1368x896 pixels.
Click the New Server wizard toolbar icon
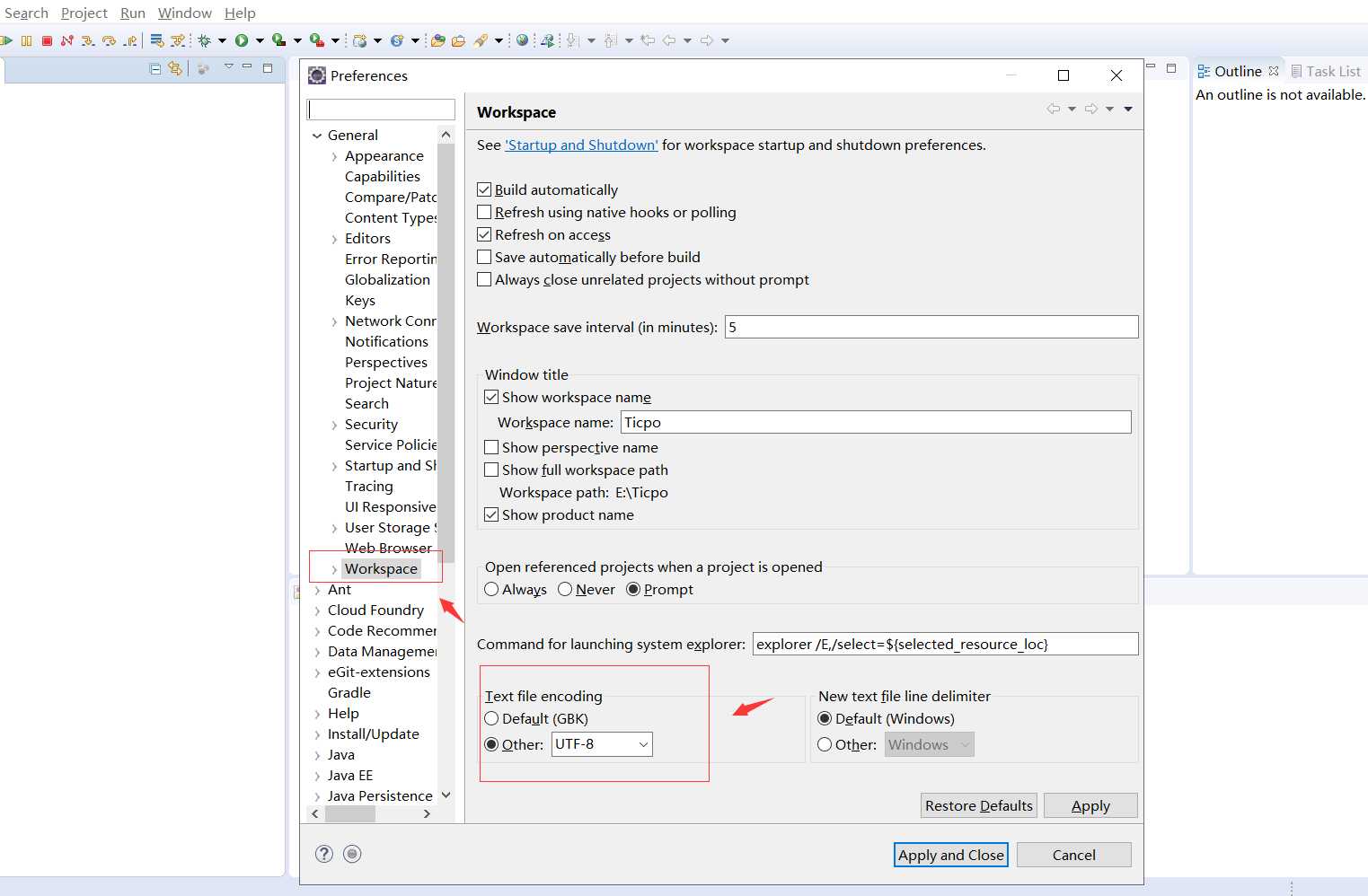coord(360,40)
